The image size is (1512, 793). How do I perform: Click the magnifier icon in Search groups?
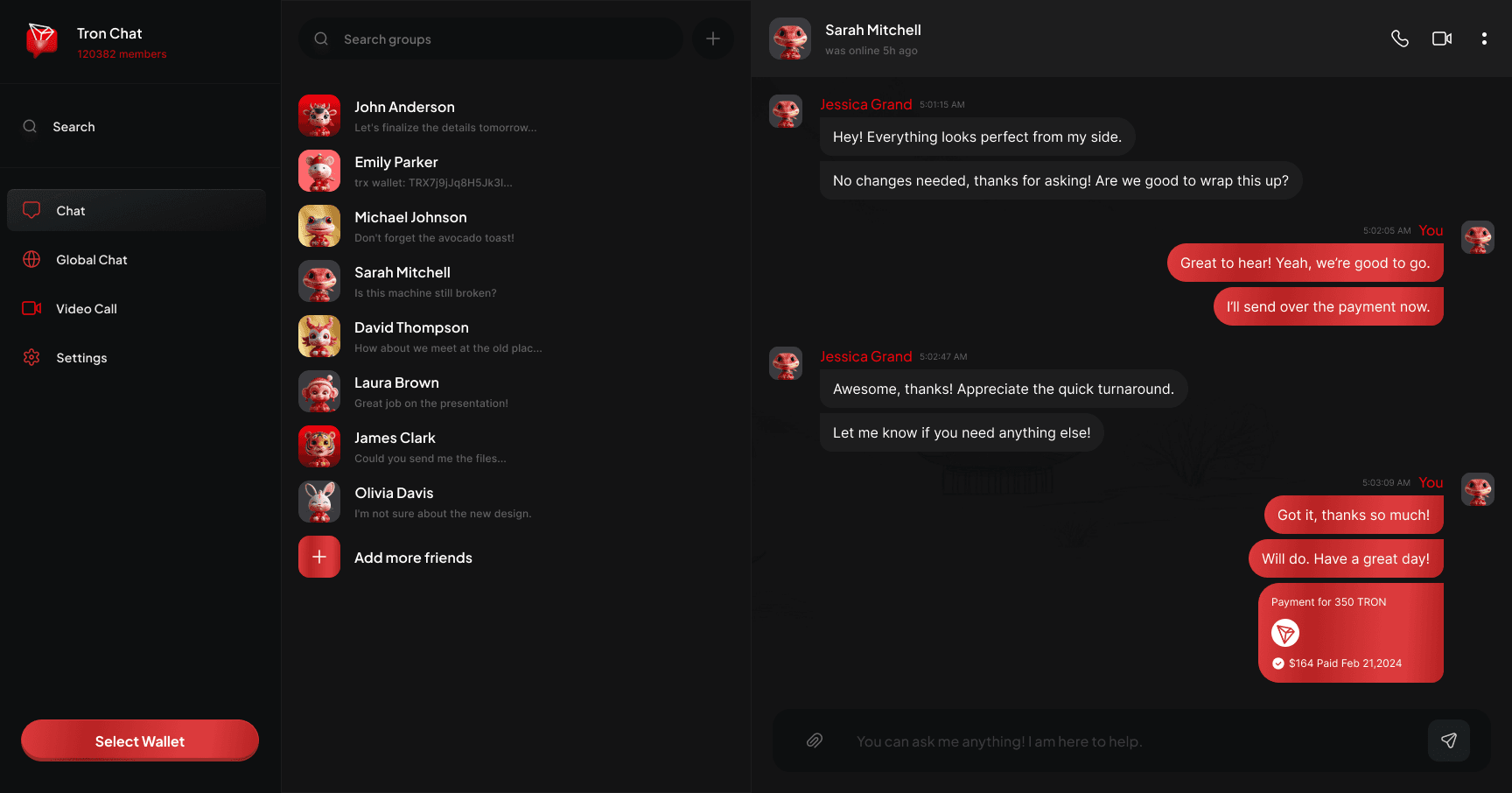tap(321, 39)
